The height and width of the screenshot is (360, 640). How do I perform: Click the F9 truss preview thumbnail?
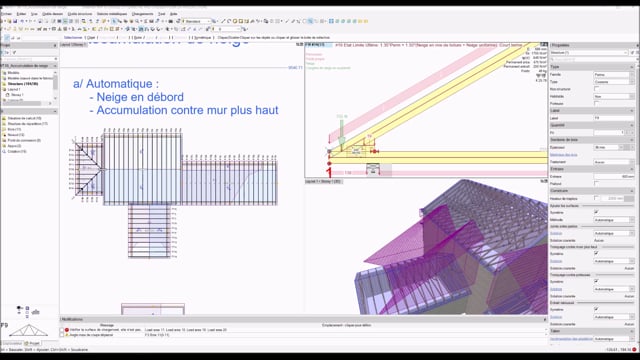point(28,330)
